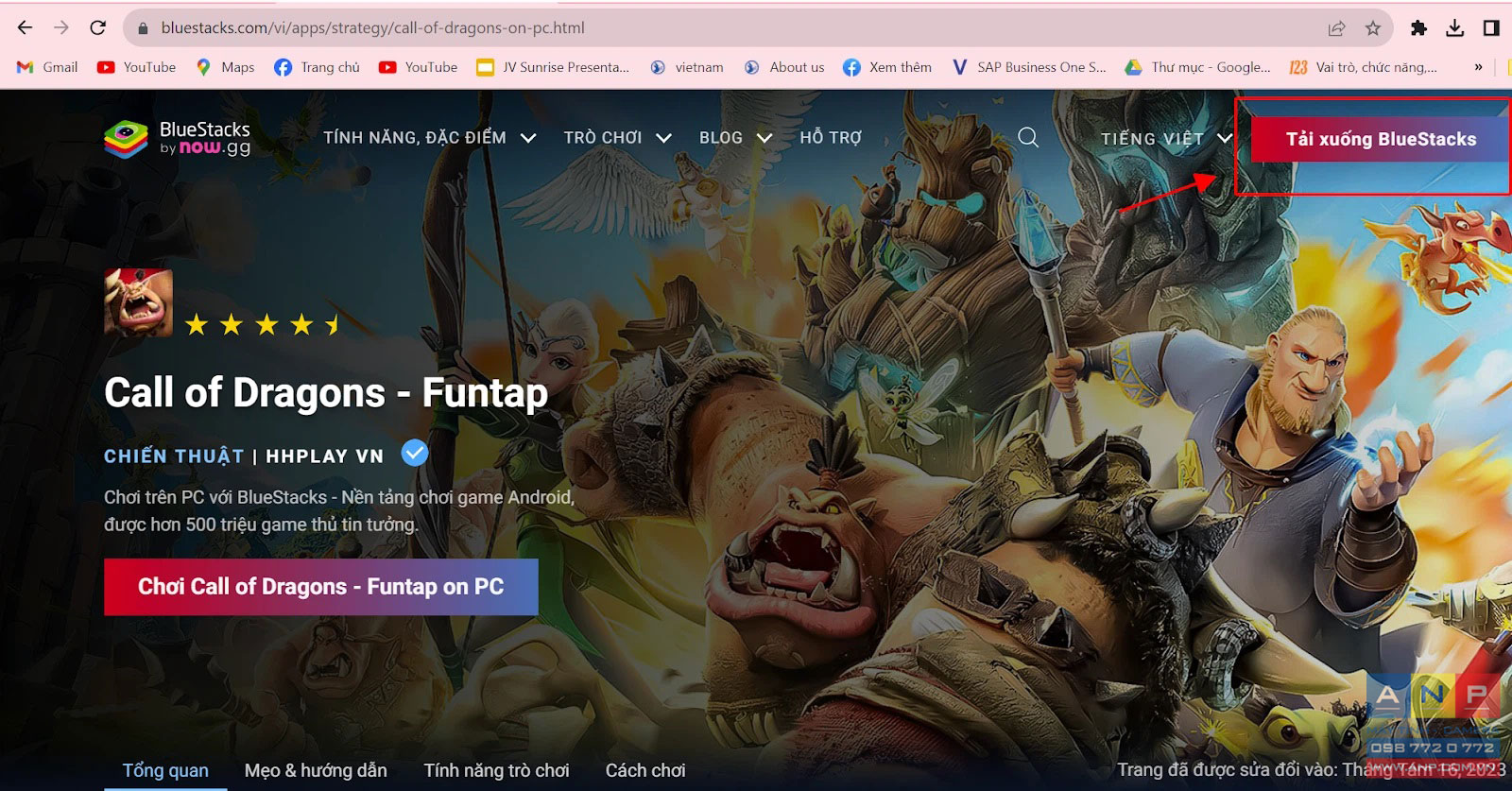Screen dimensions: 1512x791
Task: Open the Xem thêm bookmark
Action: 887,67
